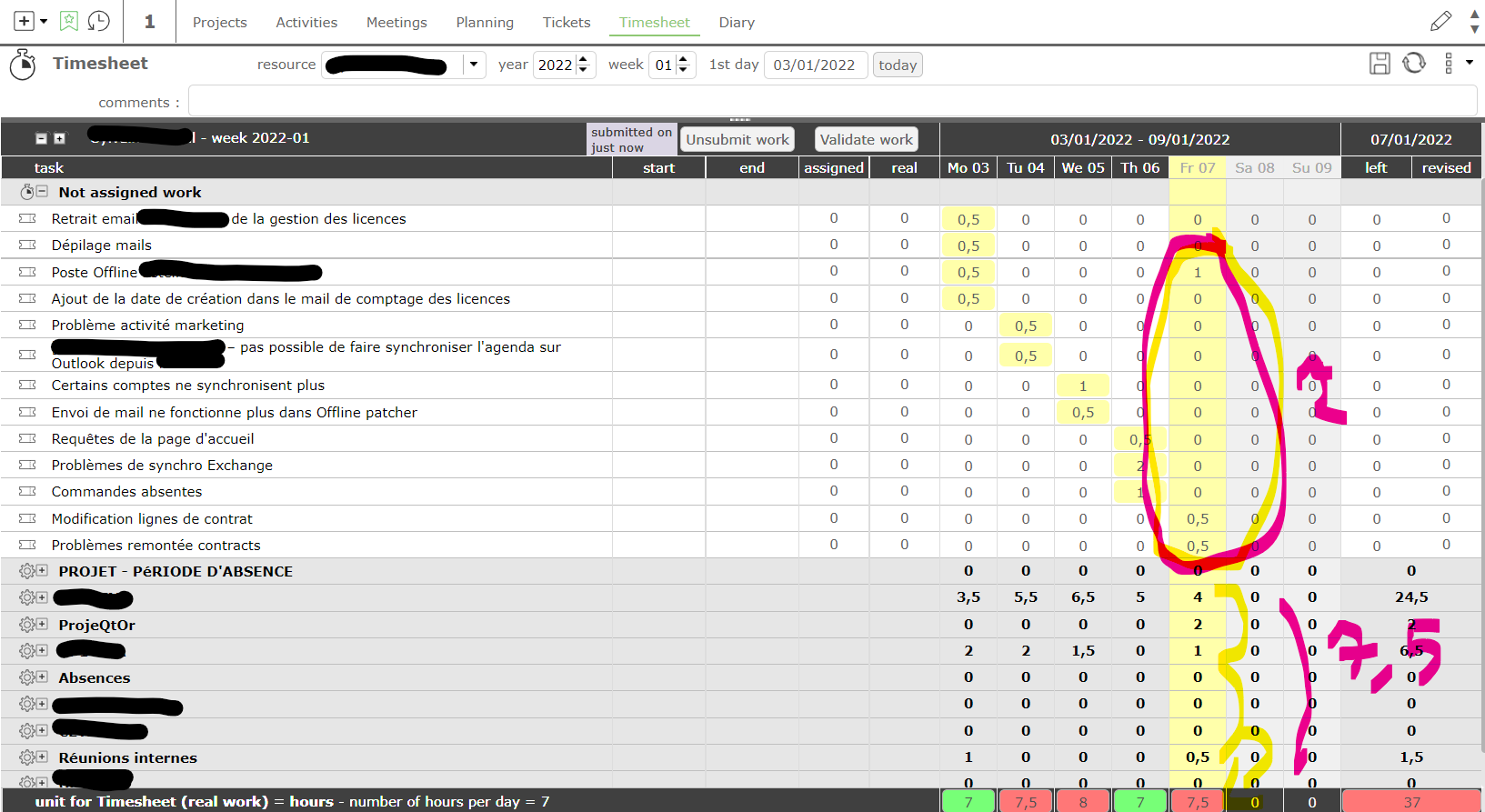This screenshot has height=812, width=1485.
Task: Click the task icon beside Dépilage mails
Action: point(27,246)
